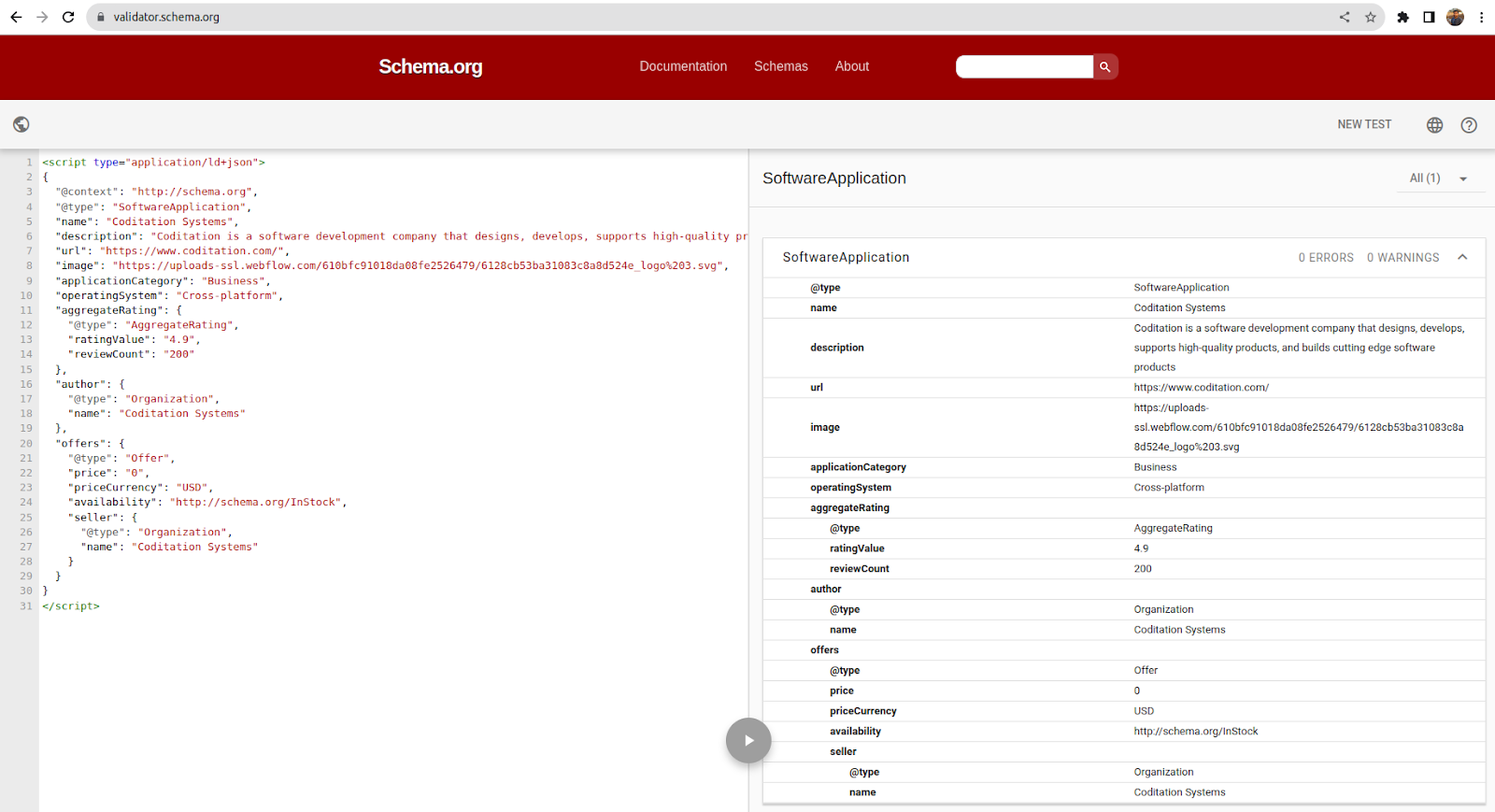This screenshot has width=1495, height=812.
Task: Click the author property label
Action: point(826,590)
